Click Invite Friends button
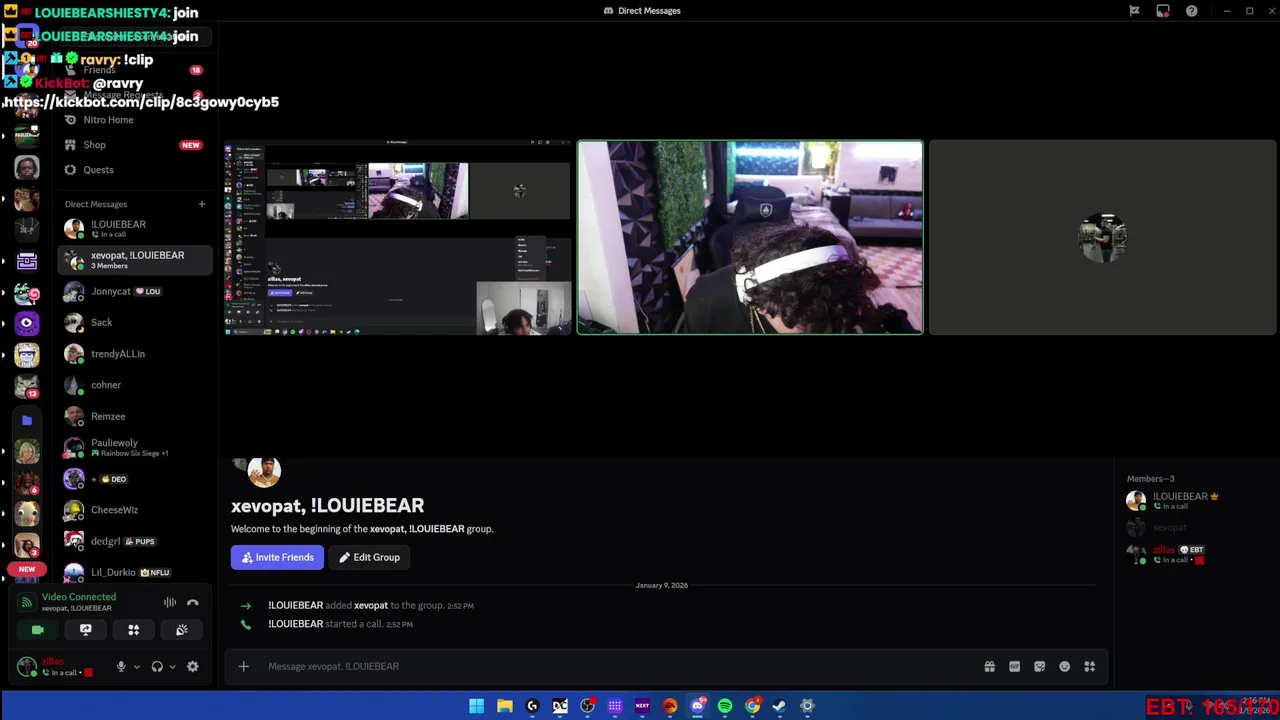The image size is (1280, 720). click(x=277, y=557)
